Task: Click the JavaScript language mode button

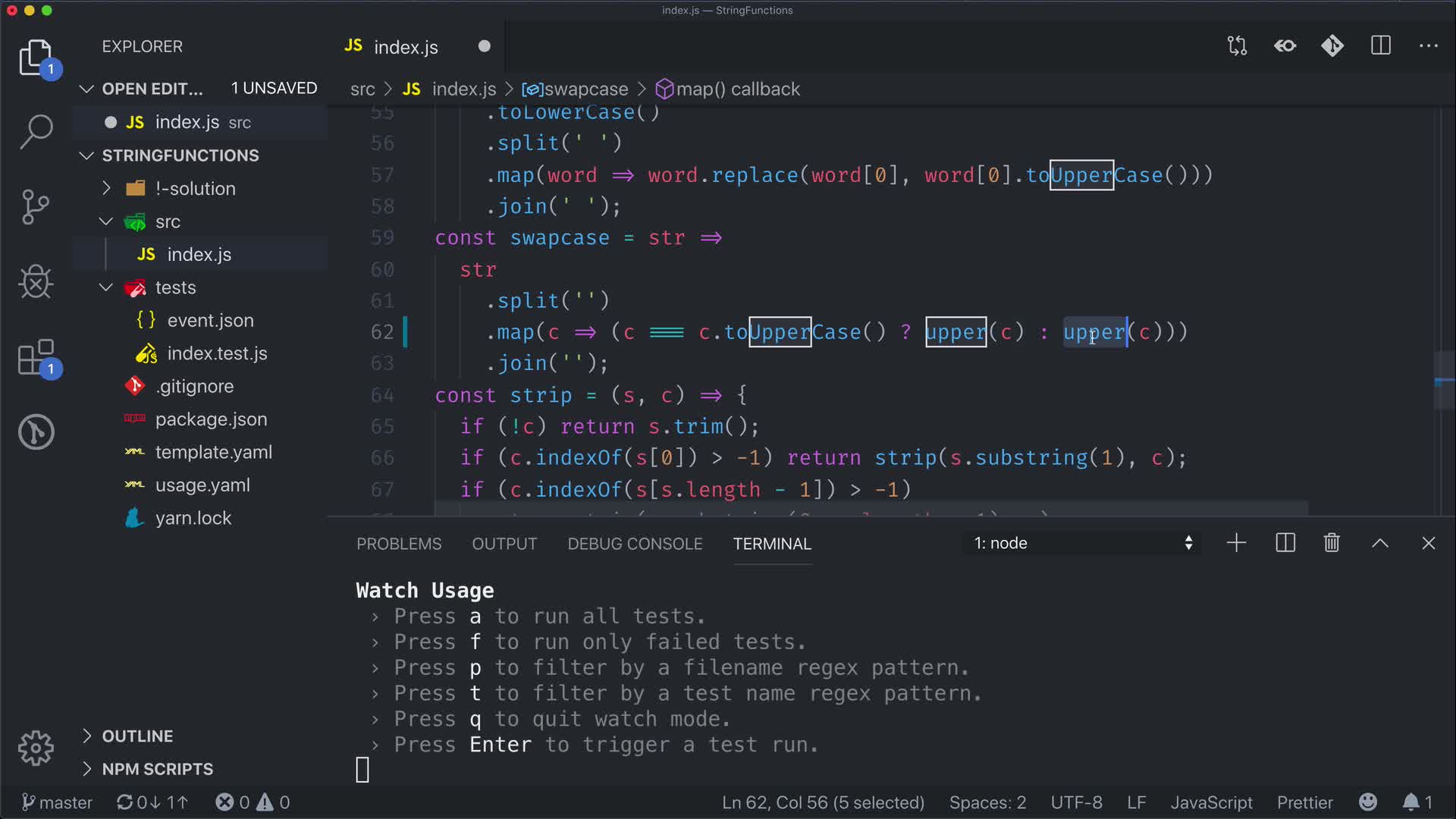Action: (x=1211, y=802)
